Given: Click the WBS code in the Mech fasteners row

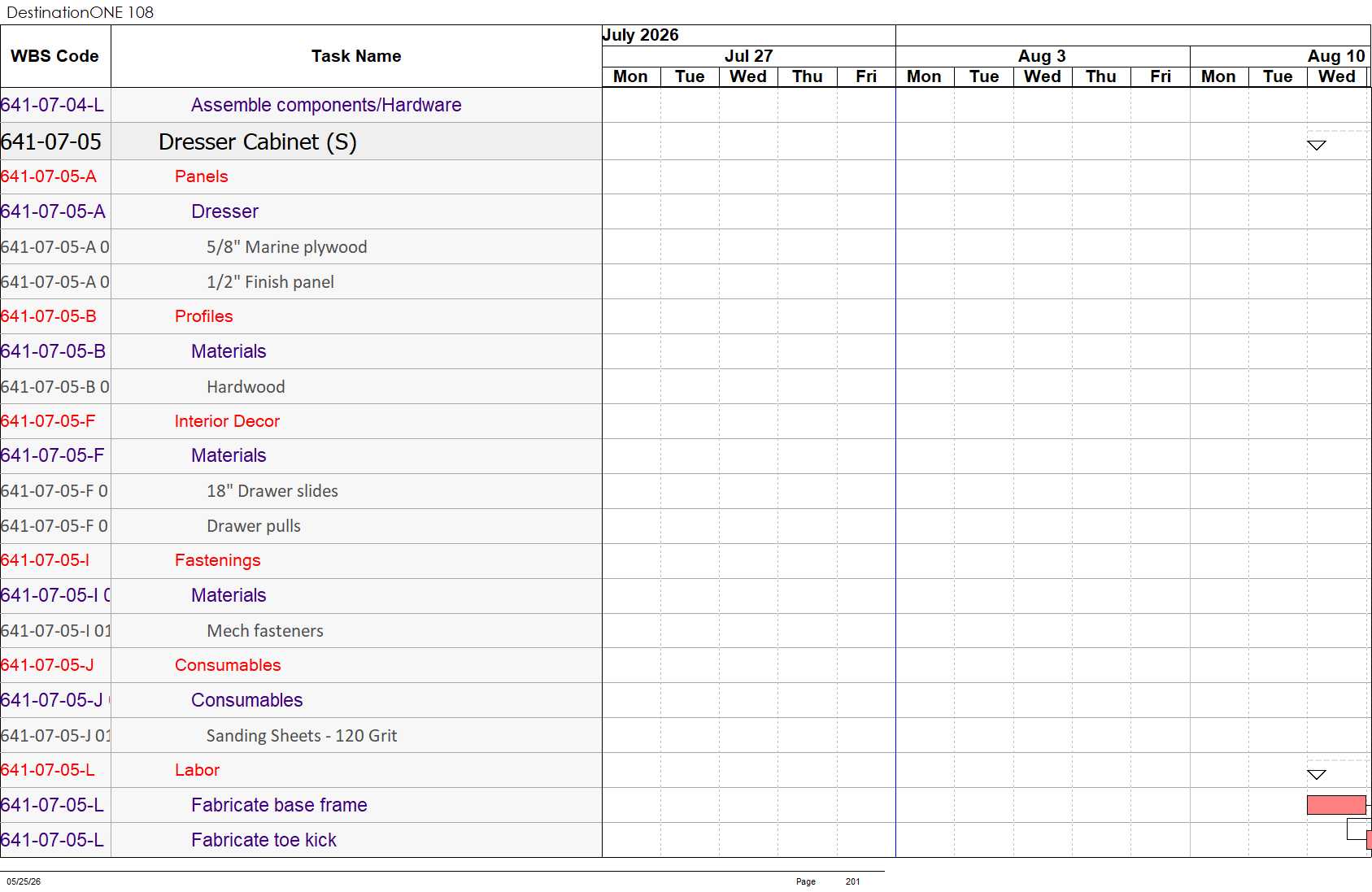Looking at the screenshot, I should 56,630.
